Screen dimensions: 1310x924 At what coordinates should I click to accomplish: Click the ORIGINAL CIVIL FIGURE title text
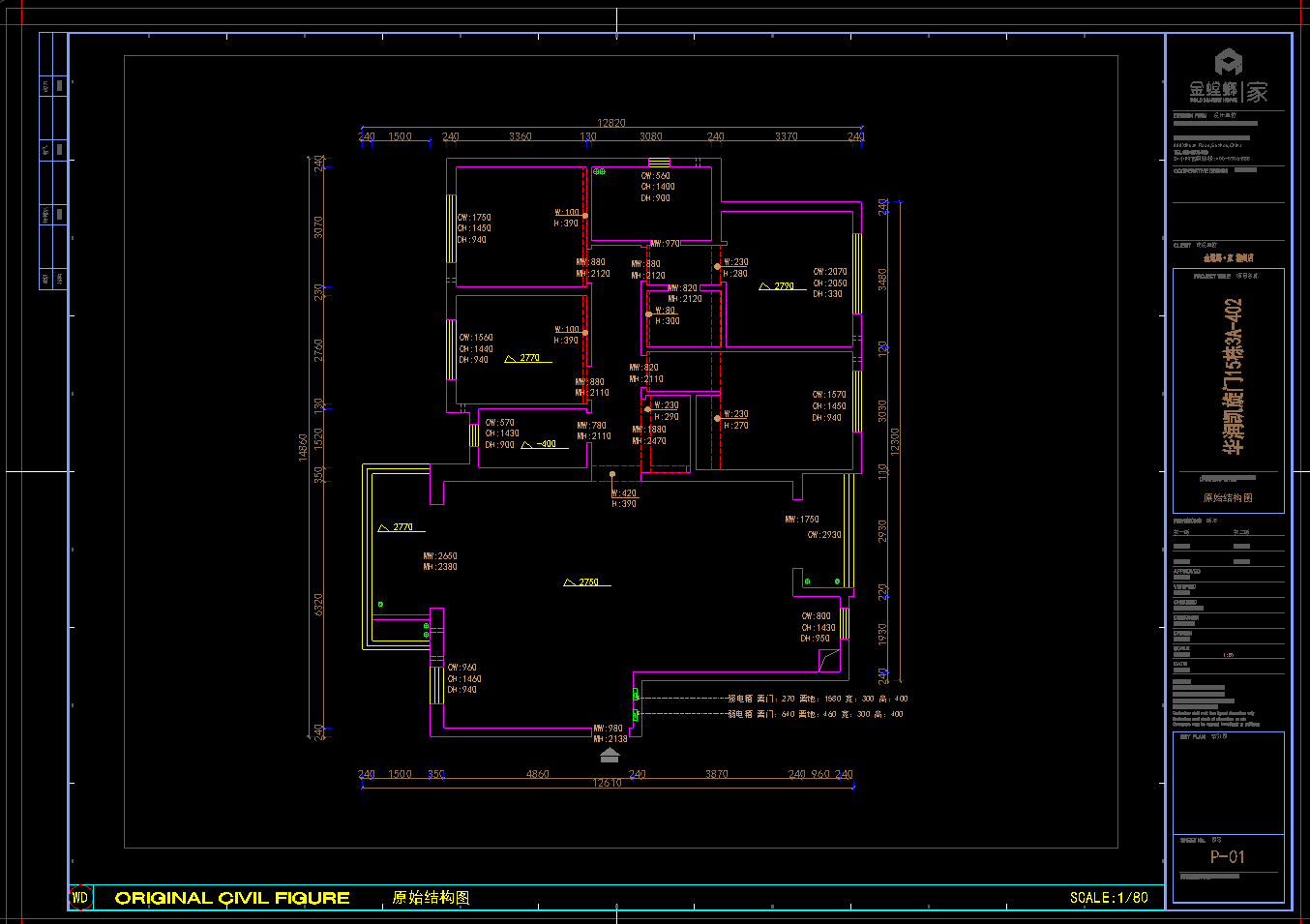coord(232,898)
